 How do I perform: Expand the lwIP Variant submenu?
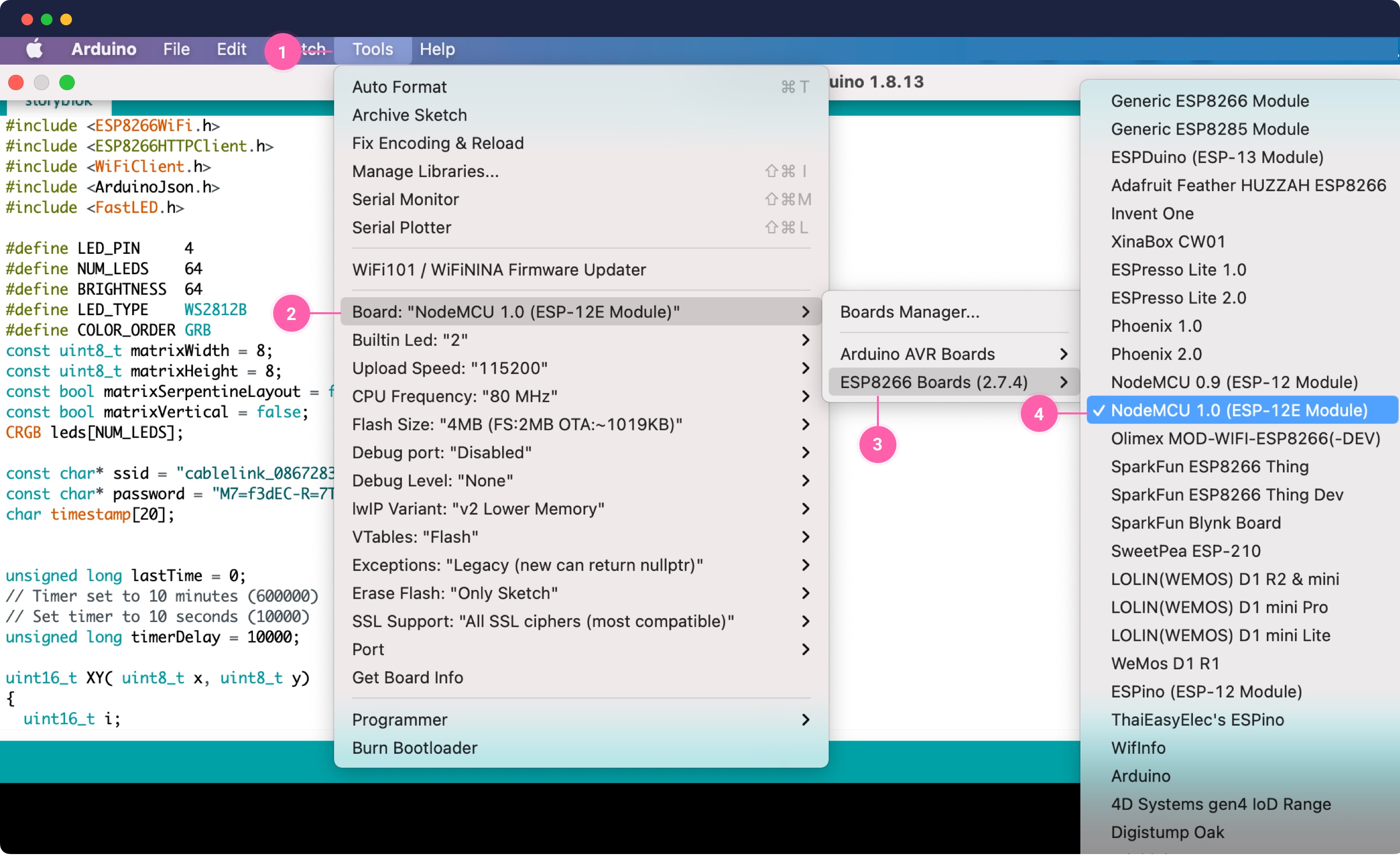pos(581,509)
